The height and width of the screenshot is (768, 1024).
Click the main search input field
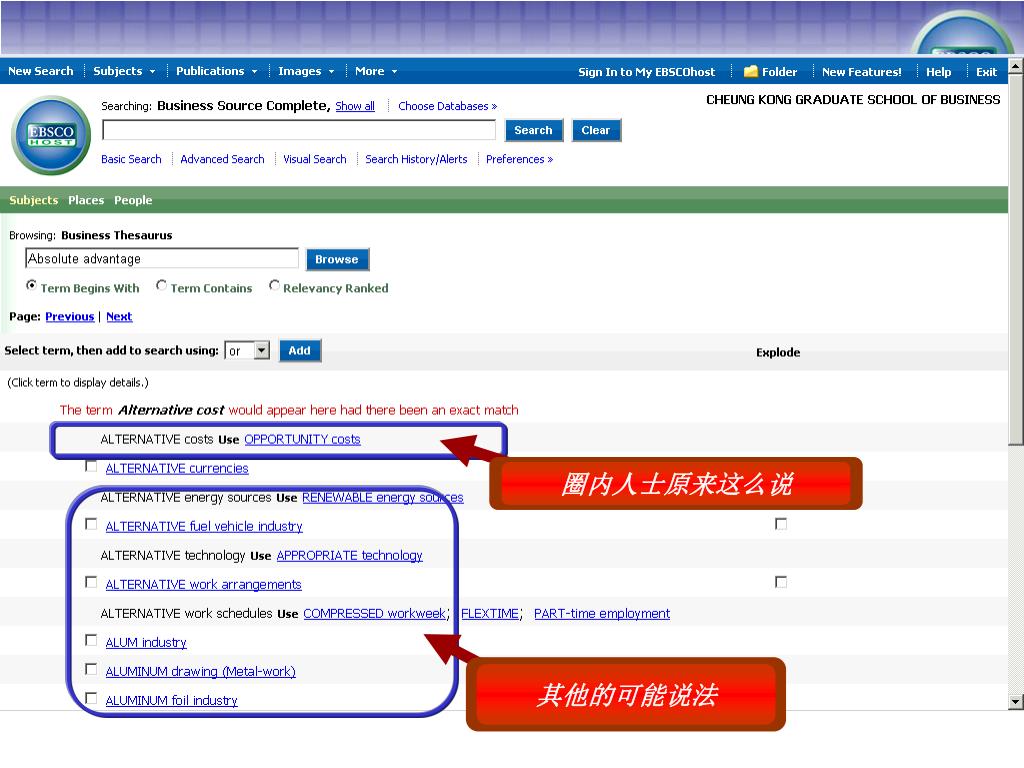(299, 130)
